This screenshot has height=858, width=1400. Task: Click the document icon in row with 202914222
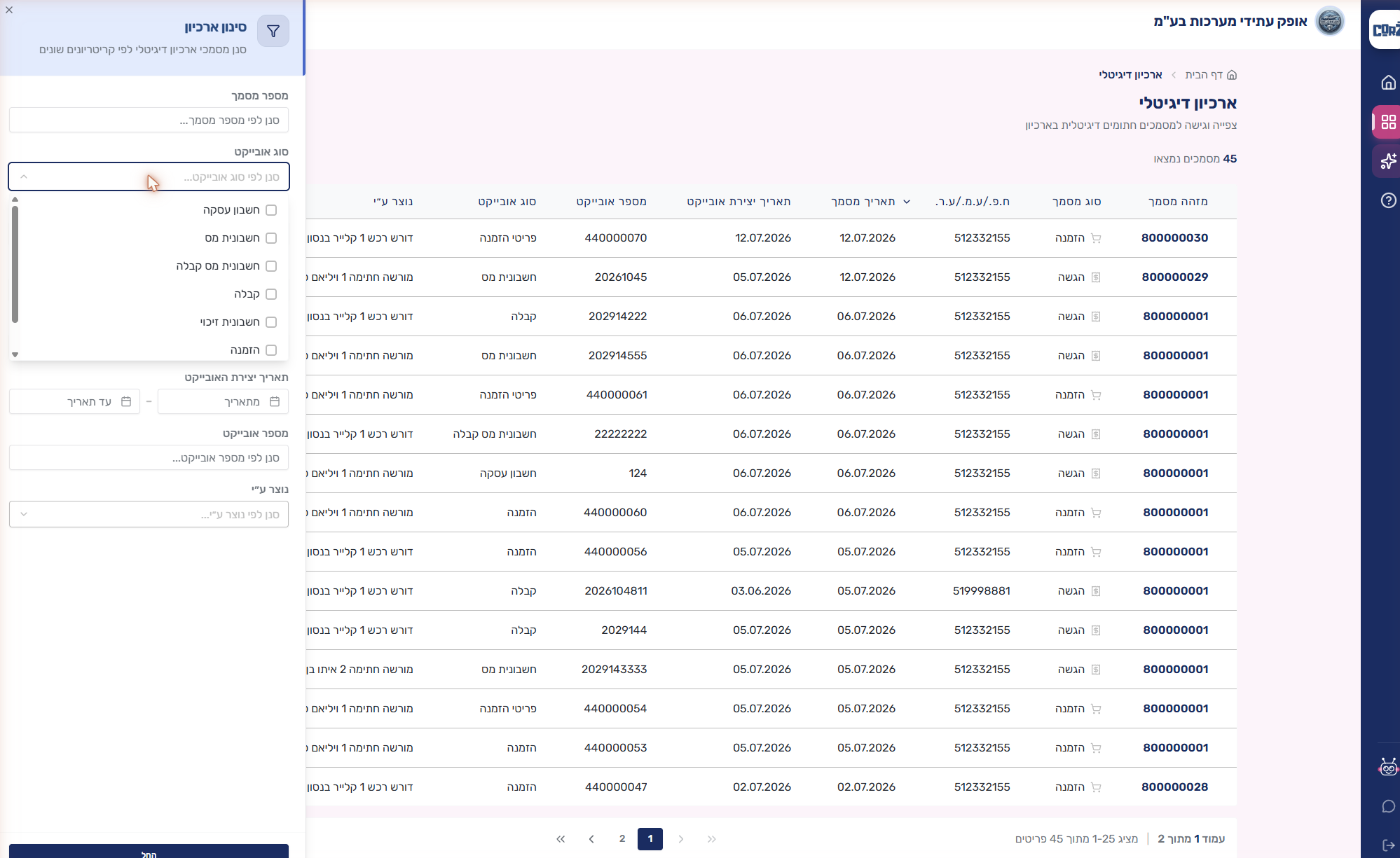tap(1096, 317)
